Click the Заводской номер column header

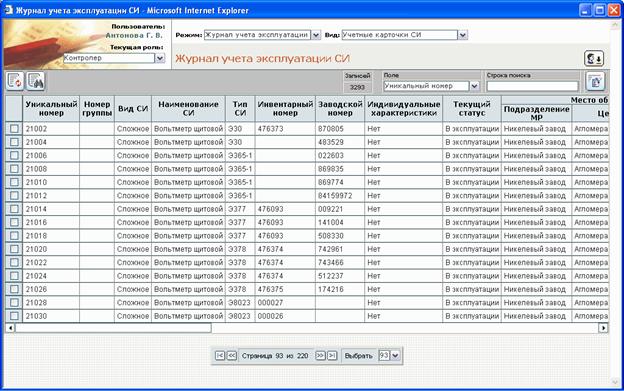coord(340,109)
